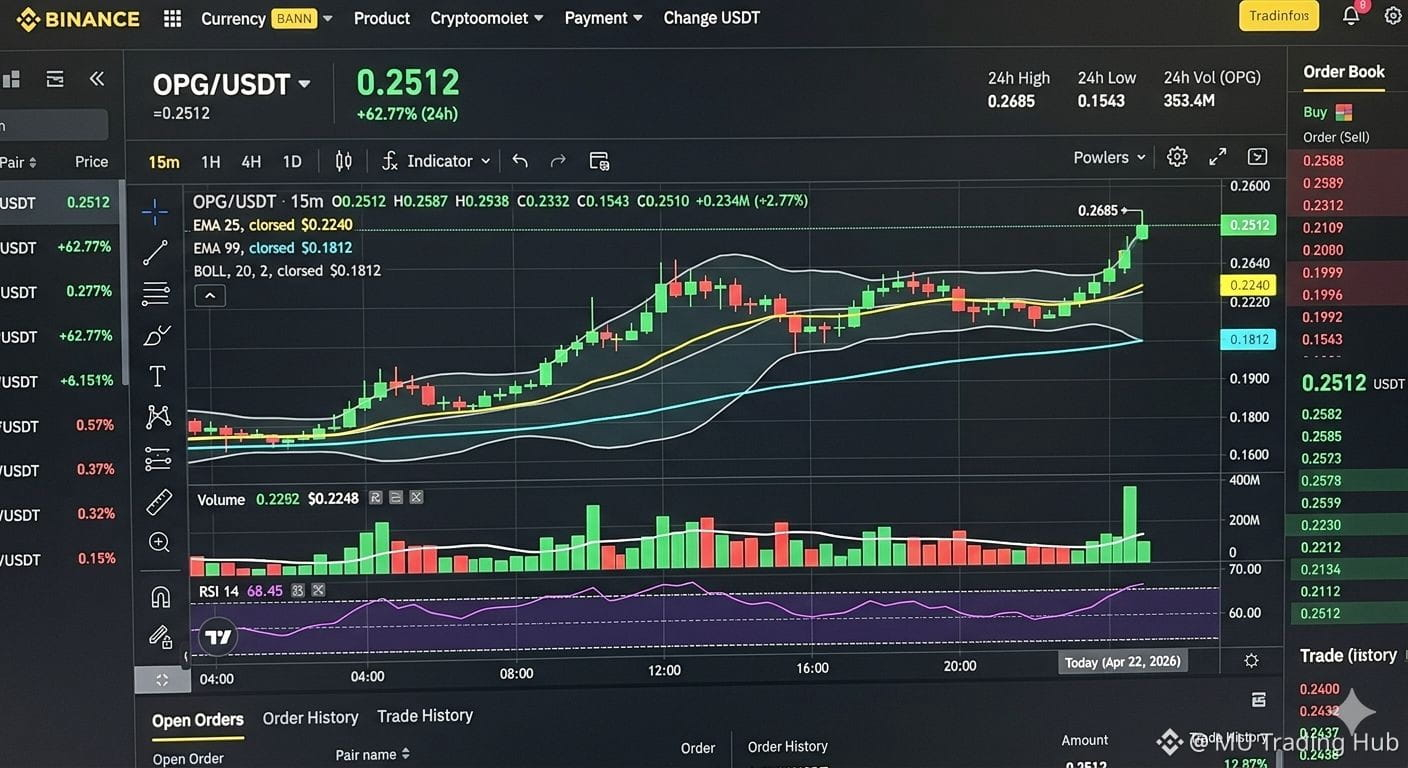The image size is (1408, 768).
Task: Open the Change USDT menu item
Action: tap(712, 18)
